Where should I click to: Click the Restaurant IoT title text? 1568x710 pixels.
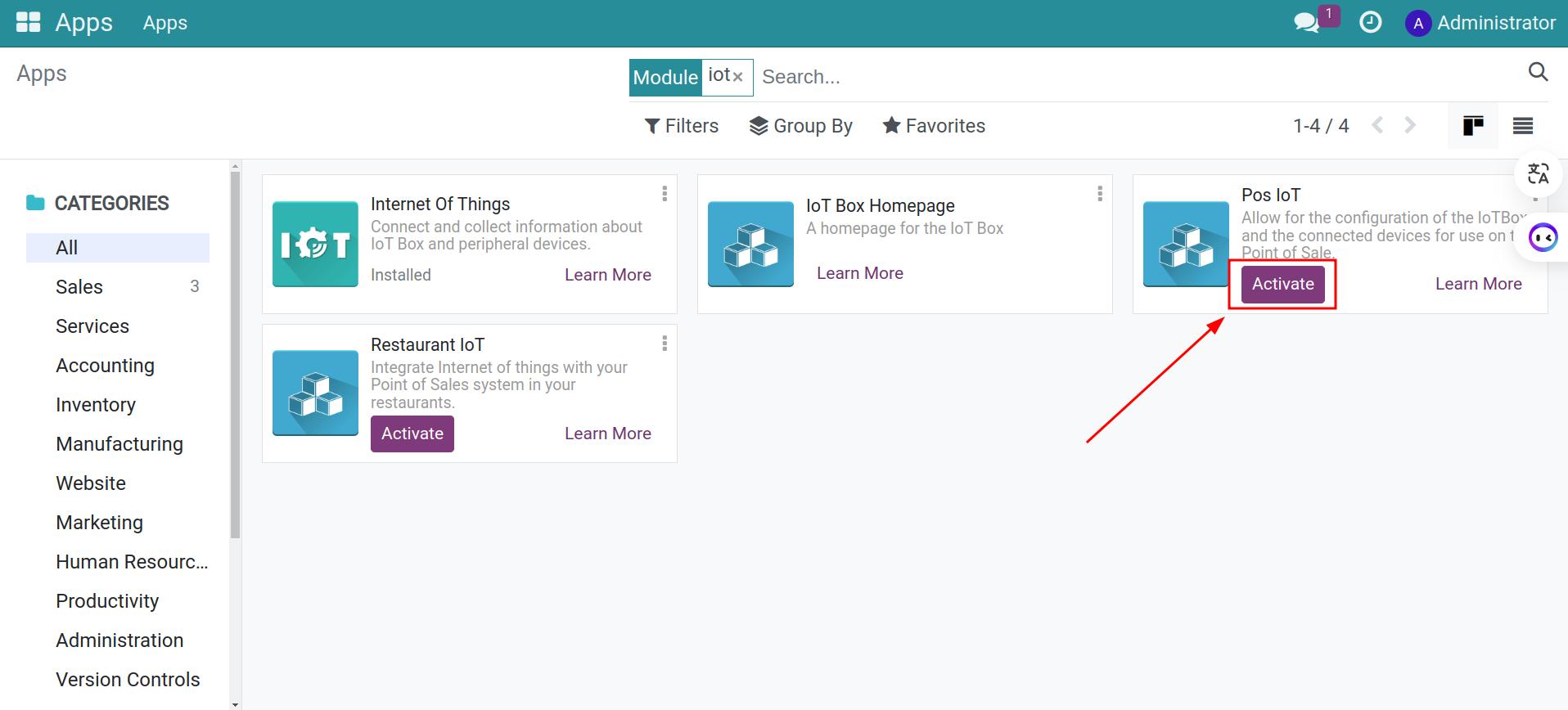(427, 344)
